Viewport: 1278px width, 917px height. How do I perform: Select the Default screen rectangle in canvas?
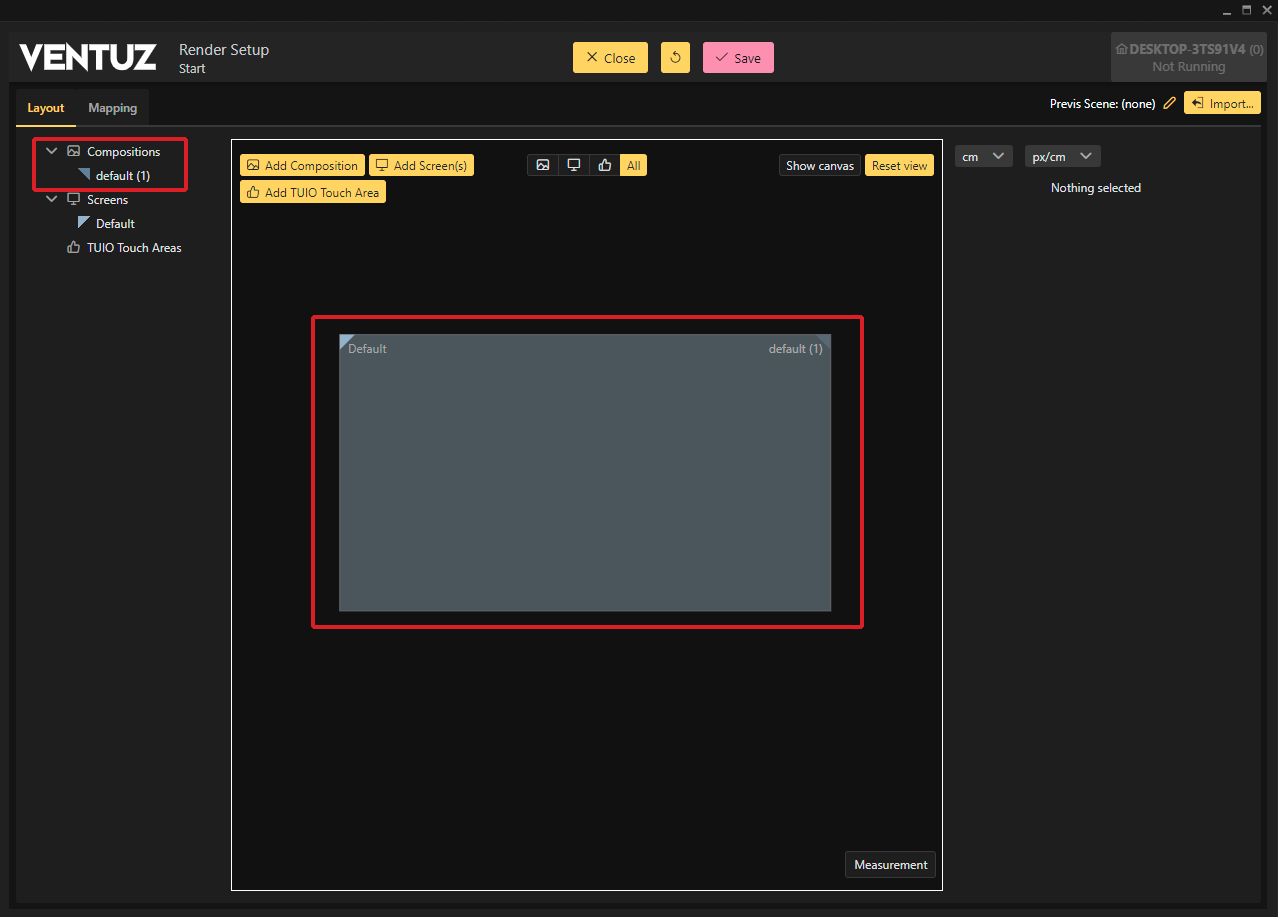584,472
